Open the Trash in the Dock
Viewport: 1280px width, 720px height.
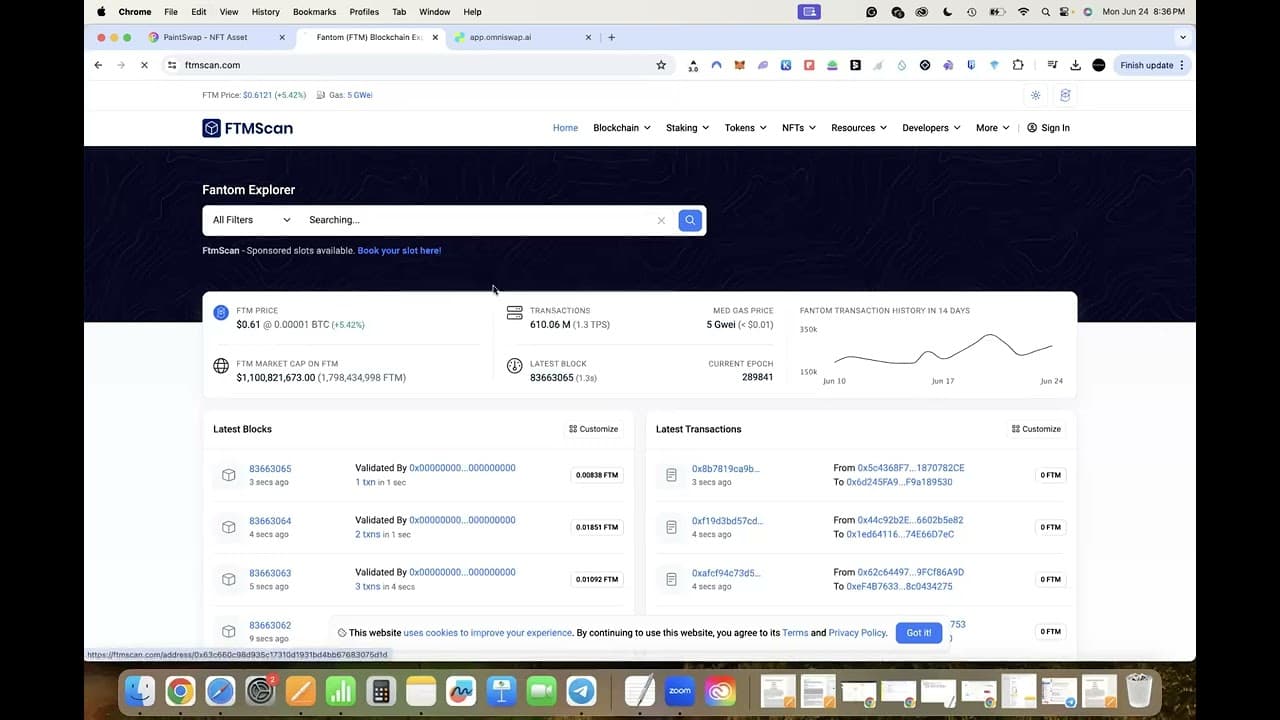[x=1139, y=691]
